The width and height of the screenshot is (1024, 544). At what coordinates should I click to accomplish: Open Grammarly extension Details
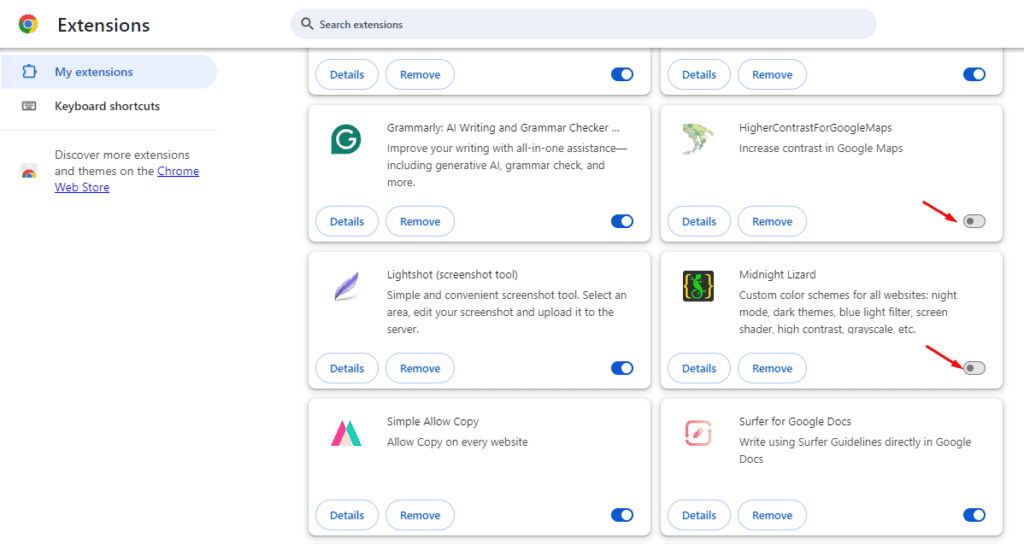point(347,221)
